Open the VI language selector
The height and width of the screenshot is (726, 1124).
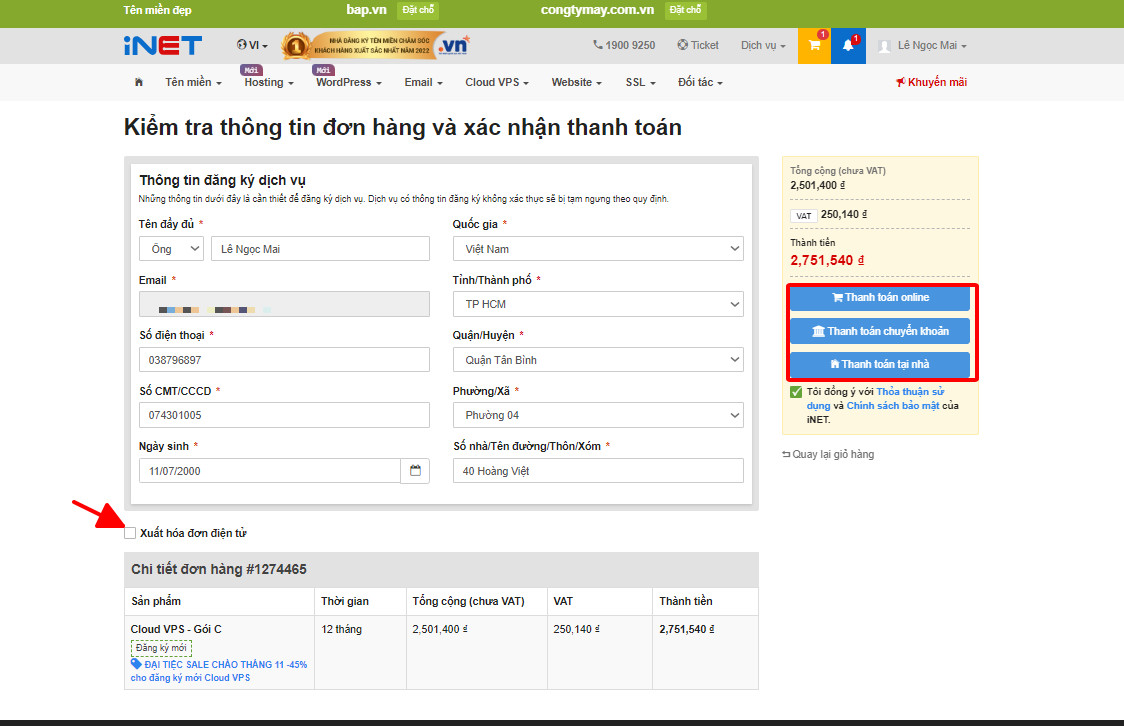pyautogui.click(x=252, y=45)
